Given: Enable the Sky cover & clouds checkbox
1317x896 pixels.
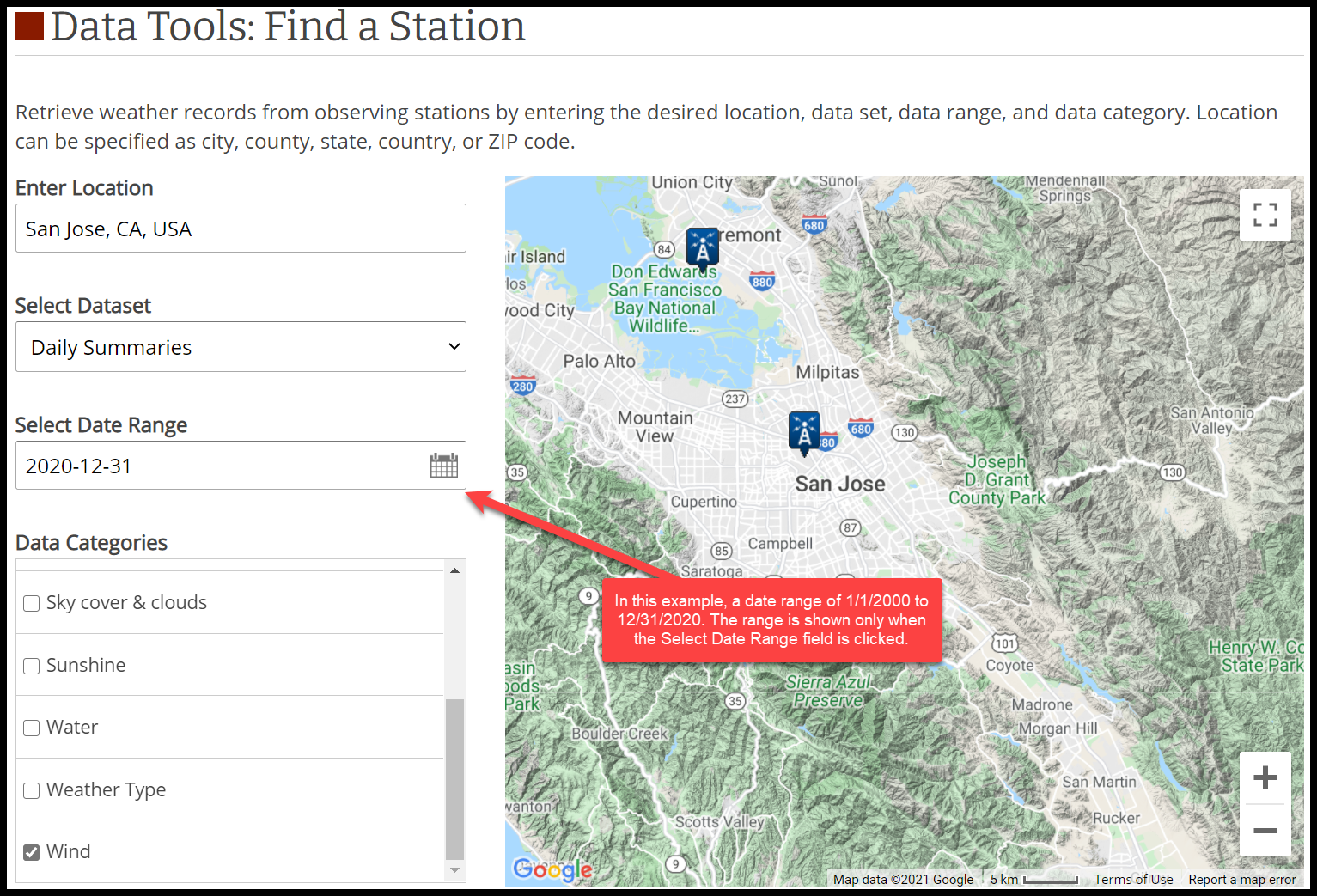Looking at the screenshot, I should [x=32, y=603].
